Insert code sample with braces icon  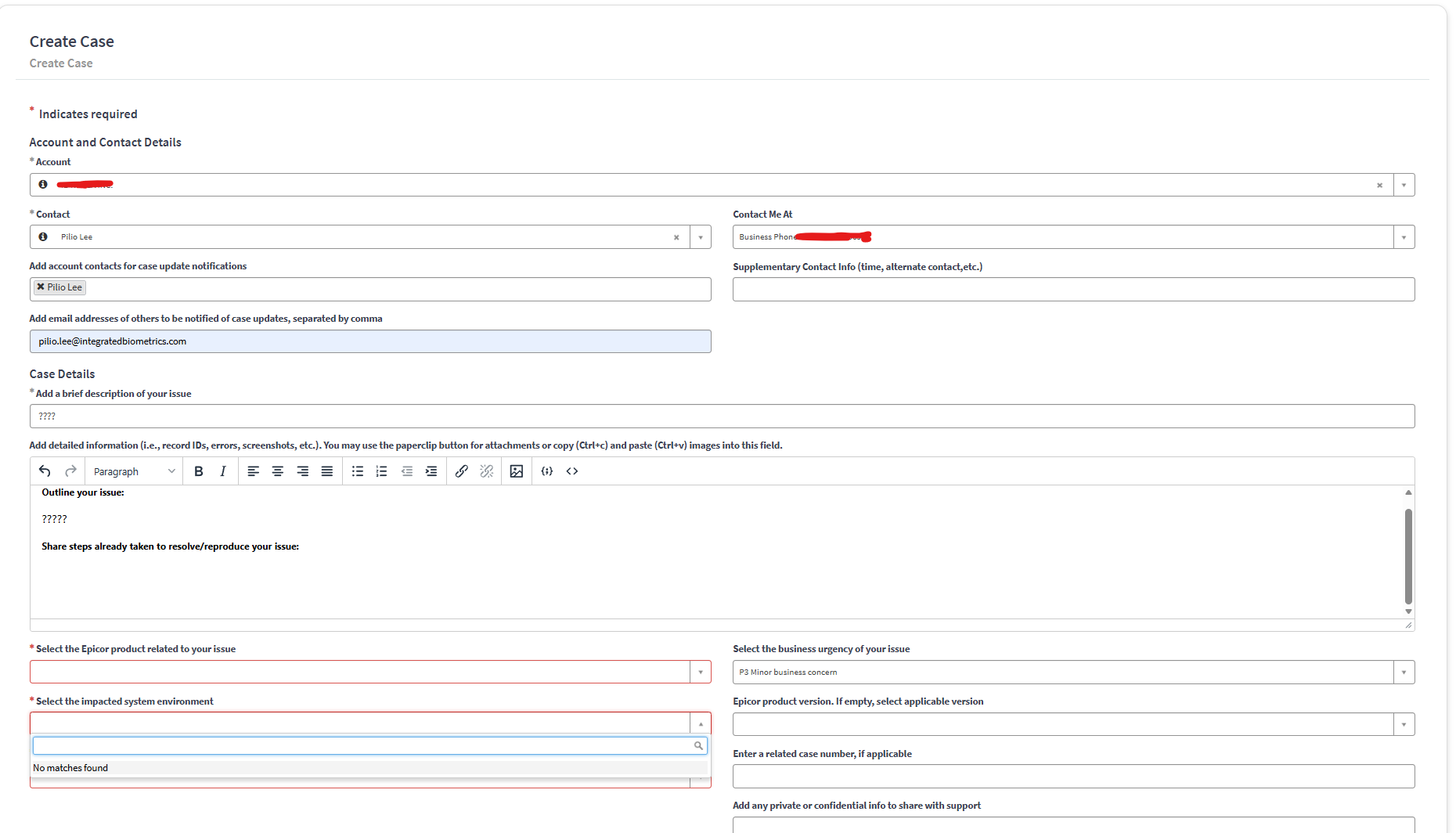(x=547, y=471)
